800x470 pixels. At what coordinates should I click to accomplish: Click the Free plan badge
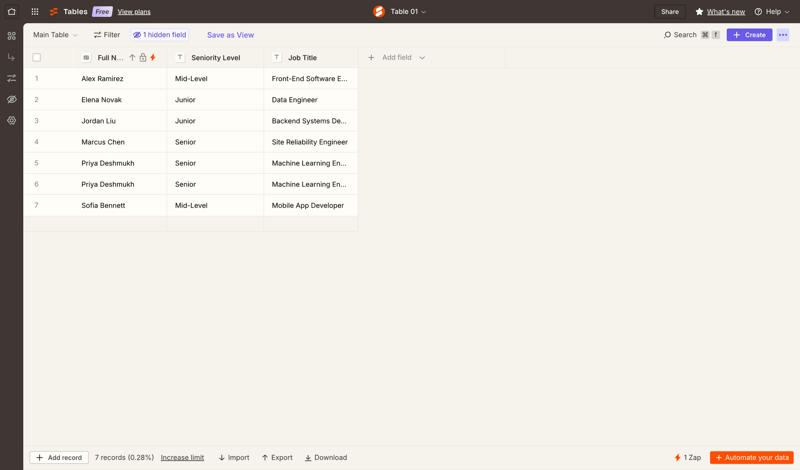pyautogui.click(x=102, y=11)
